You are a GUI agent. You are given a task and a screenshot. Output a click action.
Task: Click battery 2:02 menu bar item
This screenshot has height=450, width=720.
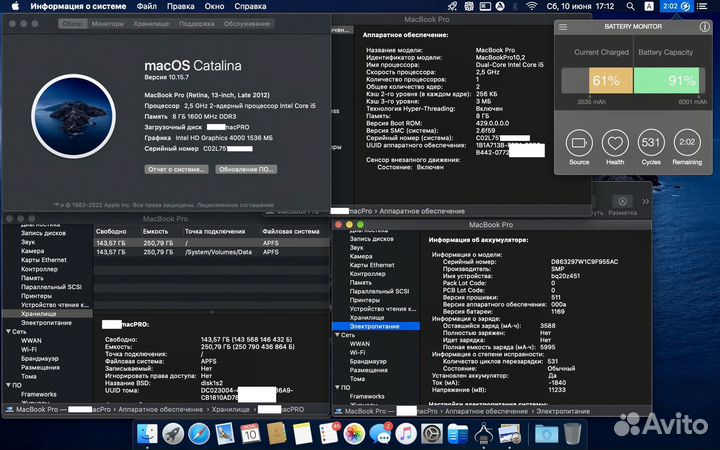pyautogui.click(x=676, y=6)
